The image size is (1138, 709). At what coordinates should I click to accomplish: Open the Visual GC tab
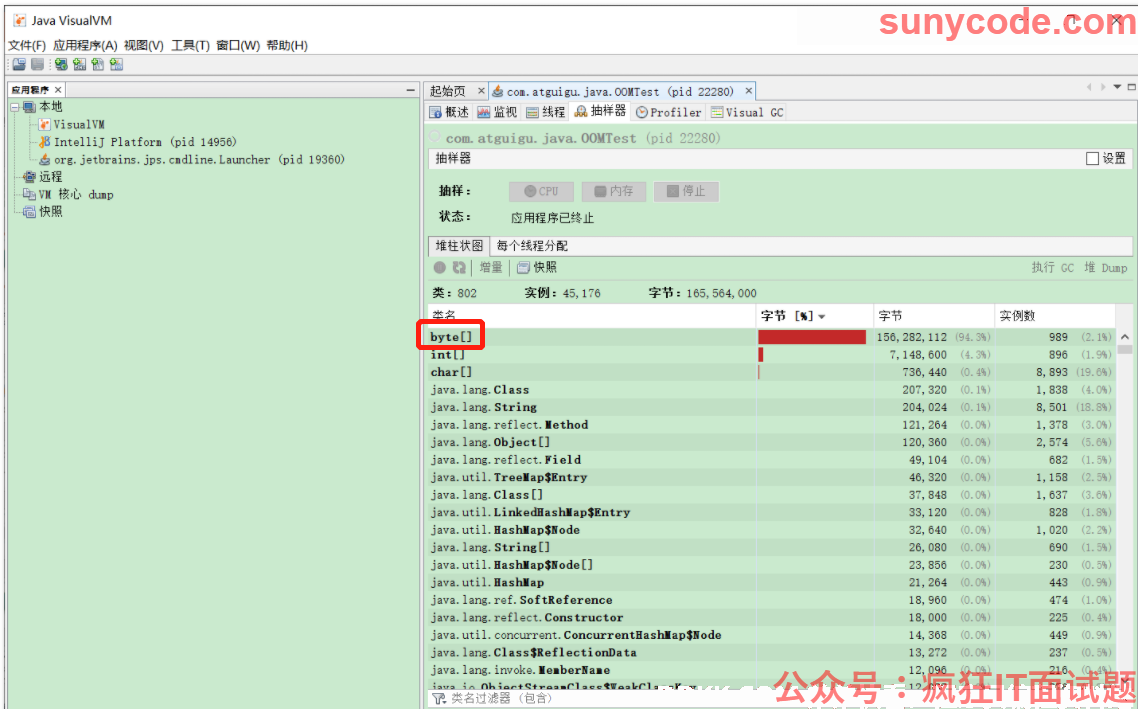748,112
